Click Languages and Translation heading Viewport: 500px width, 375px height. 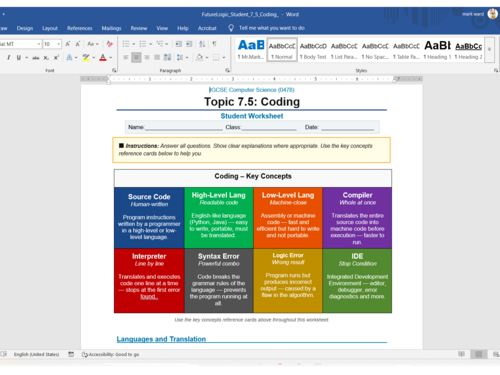point(161,339)
